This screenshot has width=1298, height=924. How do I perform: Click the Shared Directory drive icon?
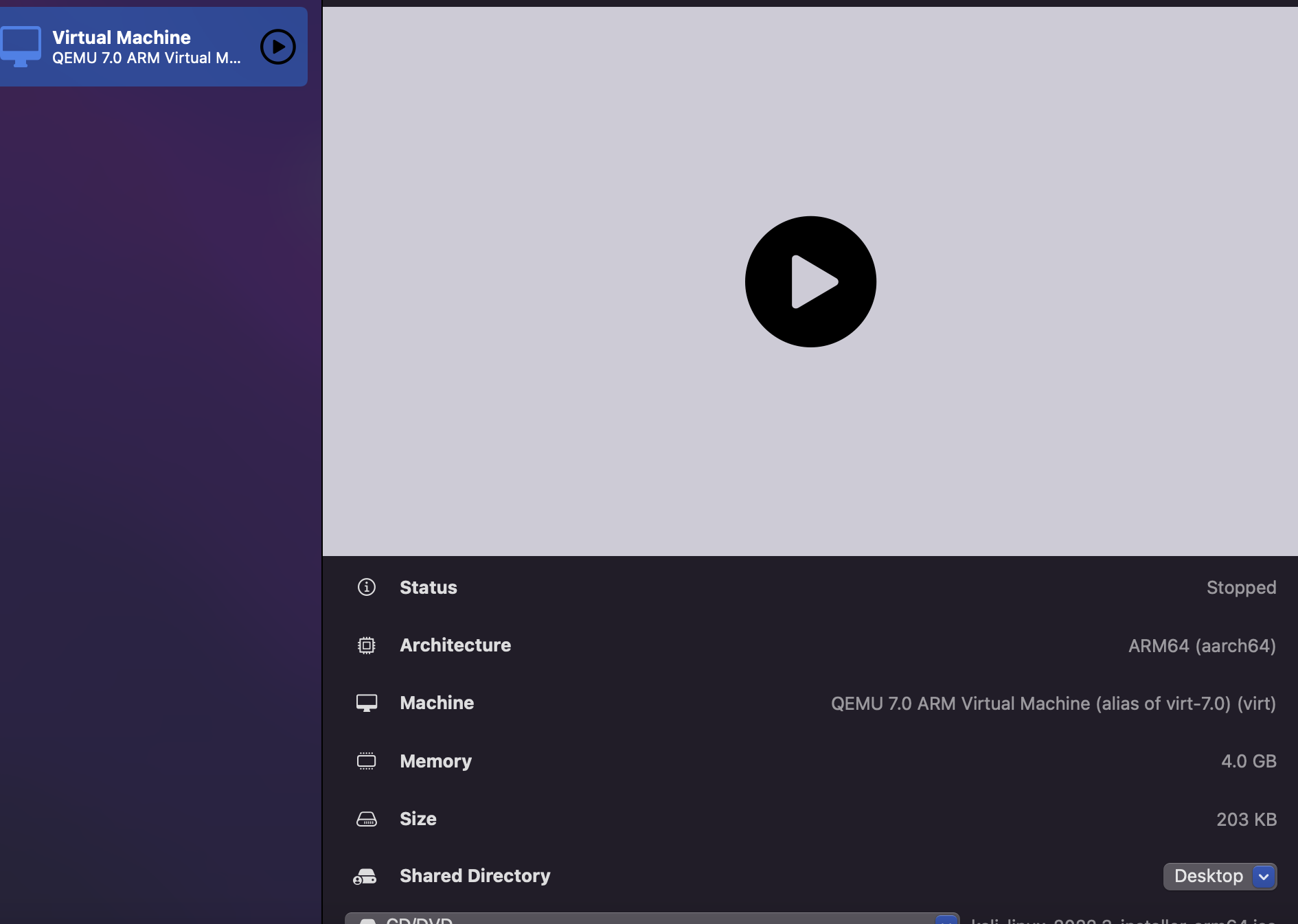pos(366,877)
